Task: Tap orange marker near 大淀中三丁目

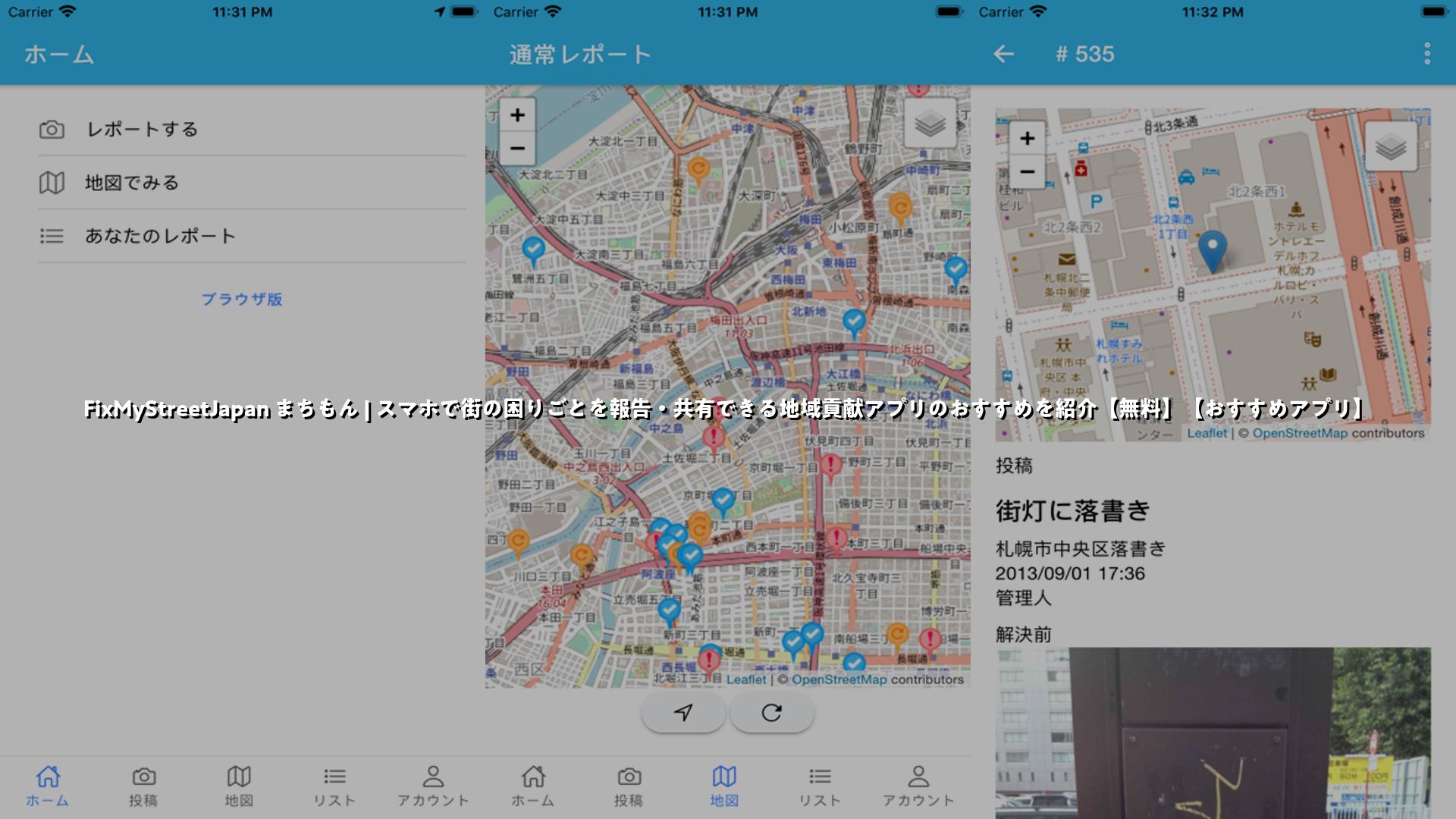Action: tap(698, 171)
